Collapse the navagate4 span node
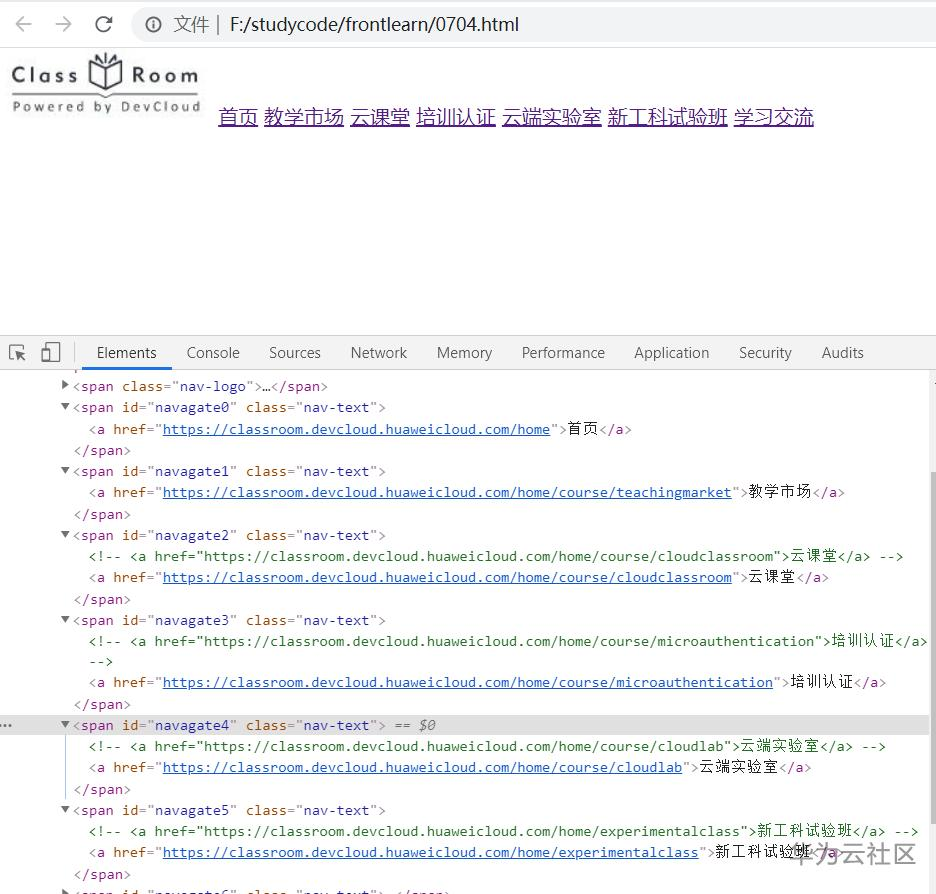This screenshot has height=894, width=936. [65, 725]
